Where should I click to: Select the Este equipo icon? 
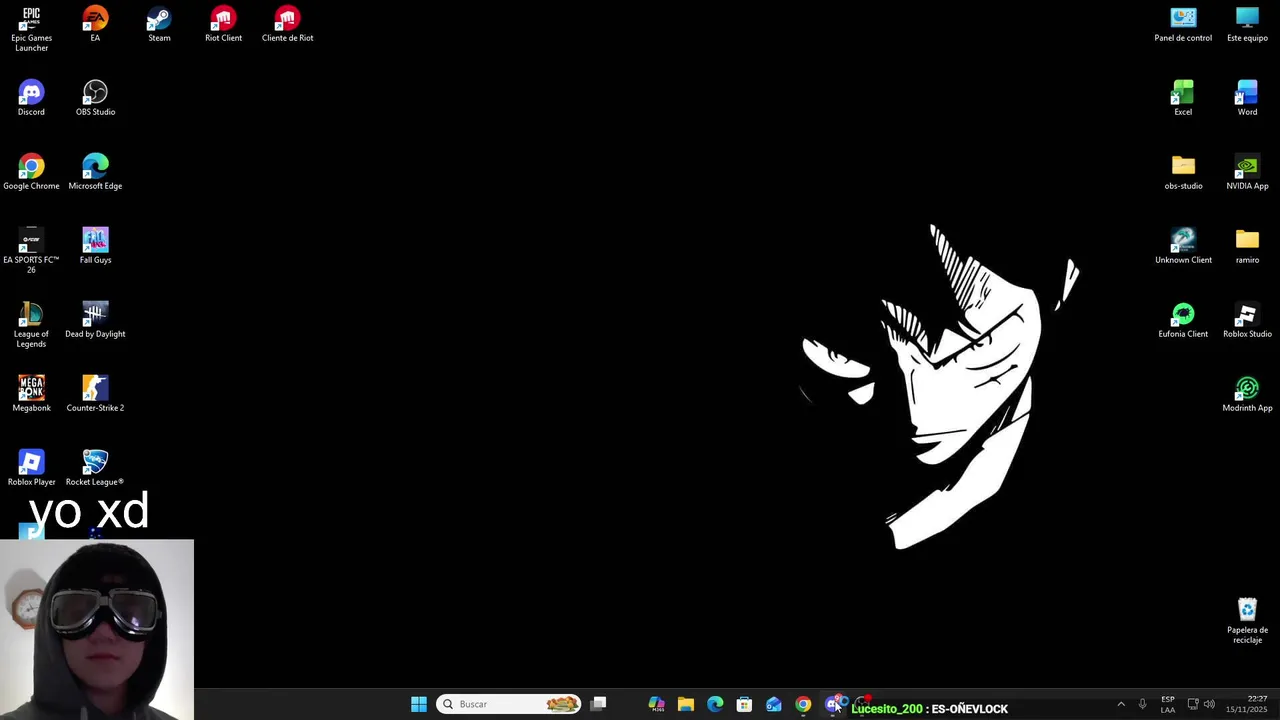coord(1247,25)
